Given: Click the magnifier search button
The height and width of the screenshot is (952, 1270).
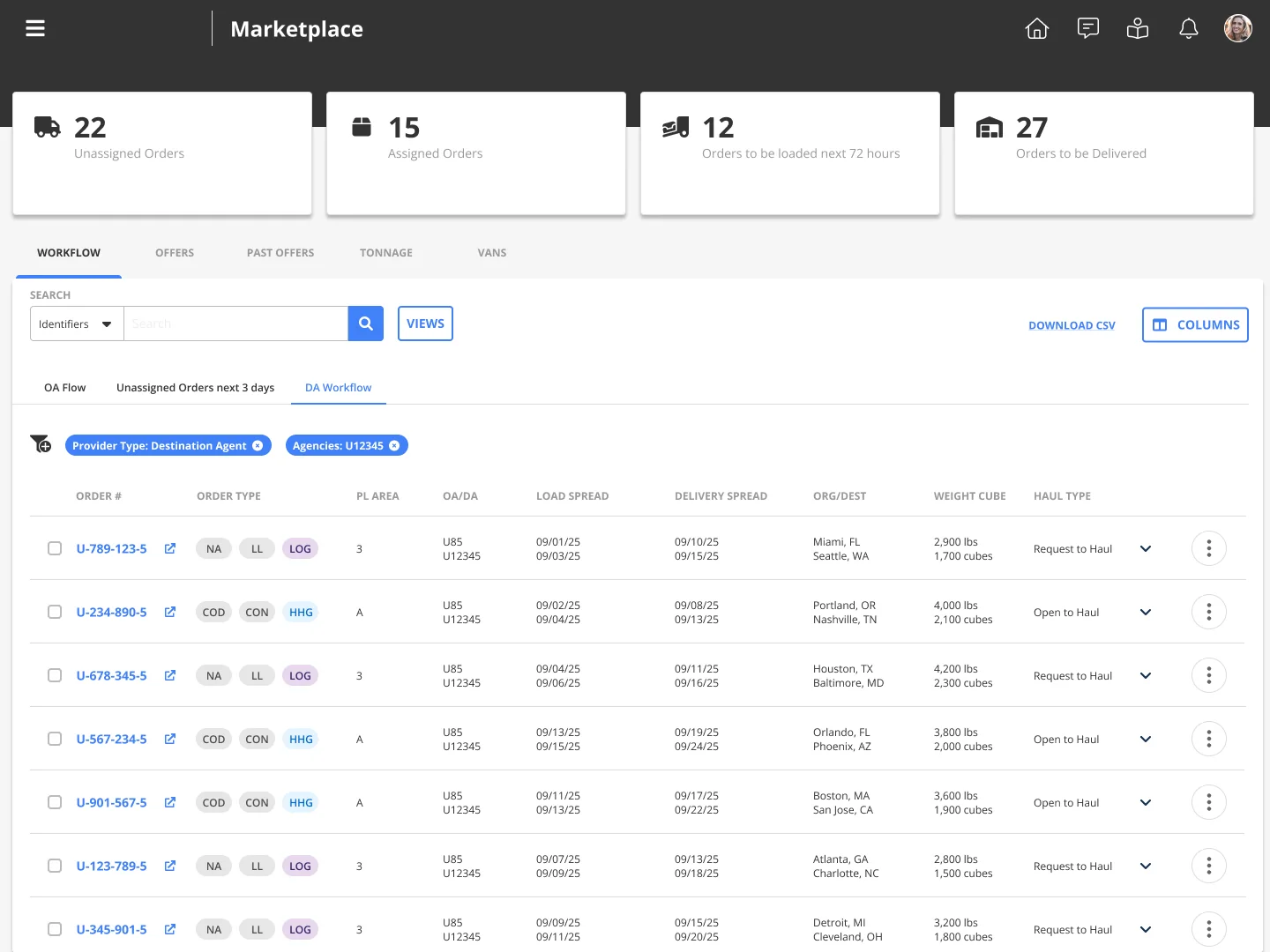Looking at the screenshot, I should [x=366, y=324].
